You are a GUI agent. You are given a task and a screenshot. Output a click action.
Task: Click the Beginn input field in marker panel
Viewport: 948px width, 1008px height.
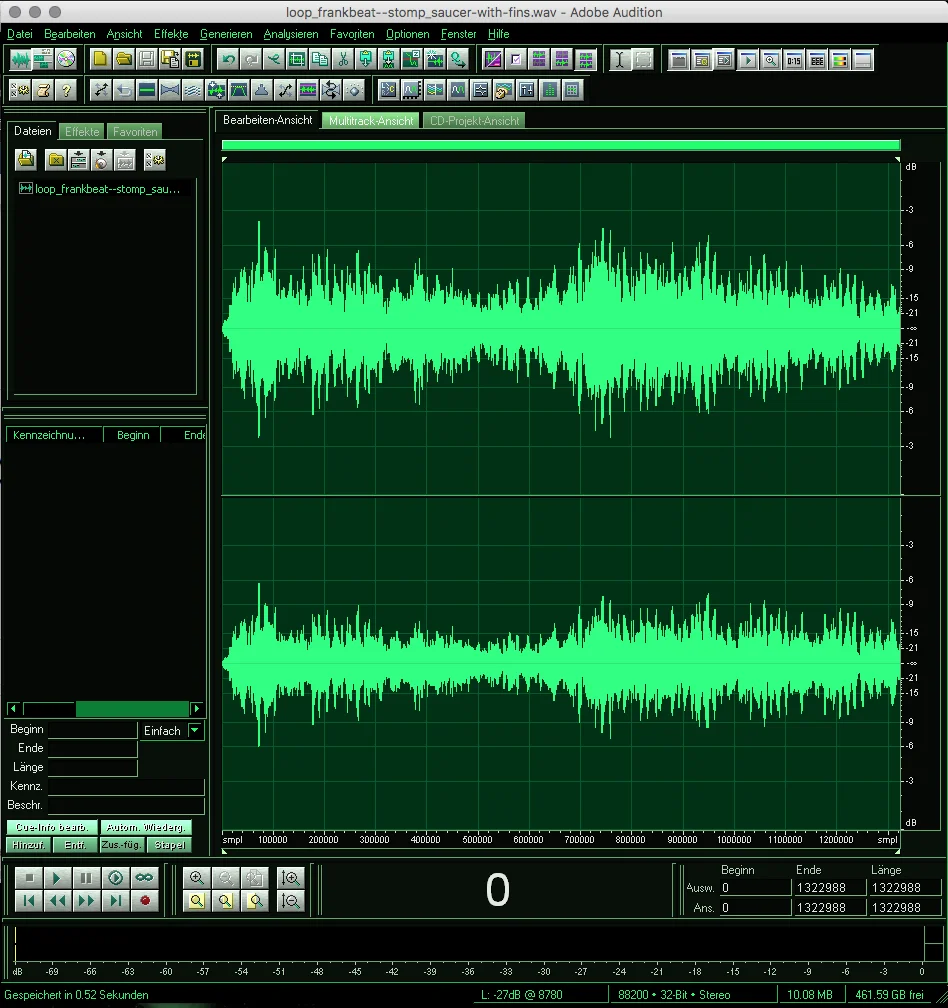click(x=93, y=730)
